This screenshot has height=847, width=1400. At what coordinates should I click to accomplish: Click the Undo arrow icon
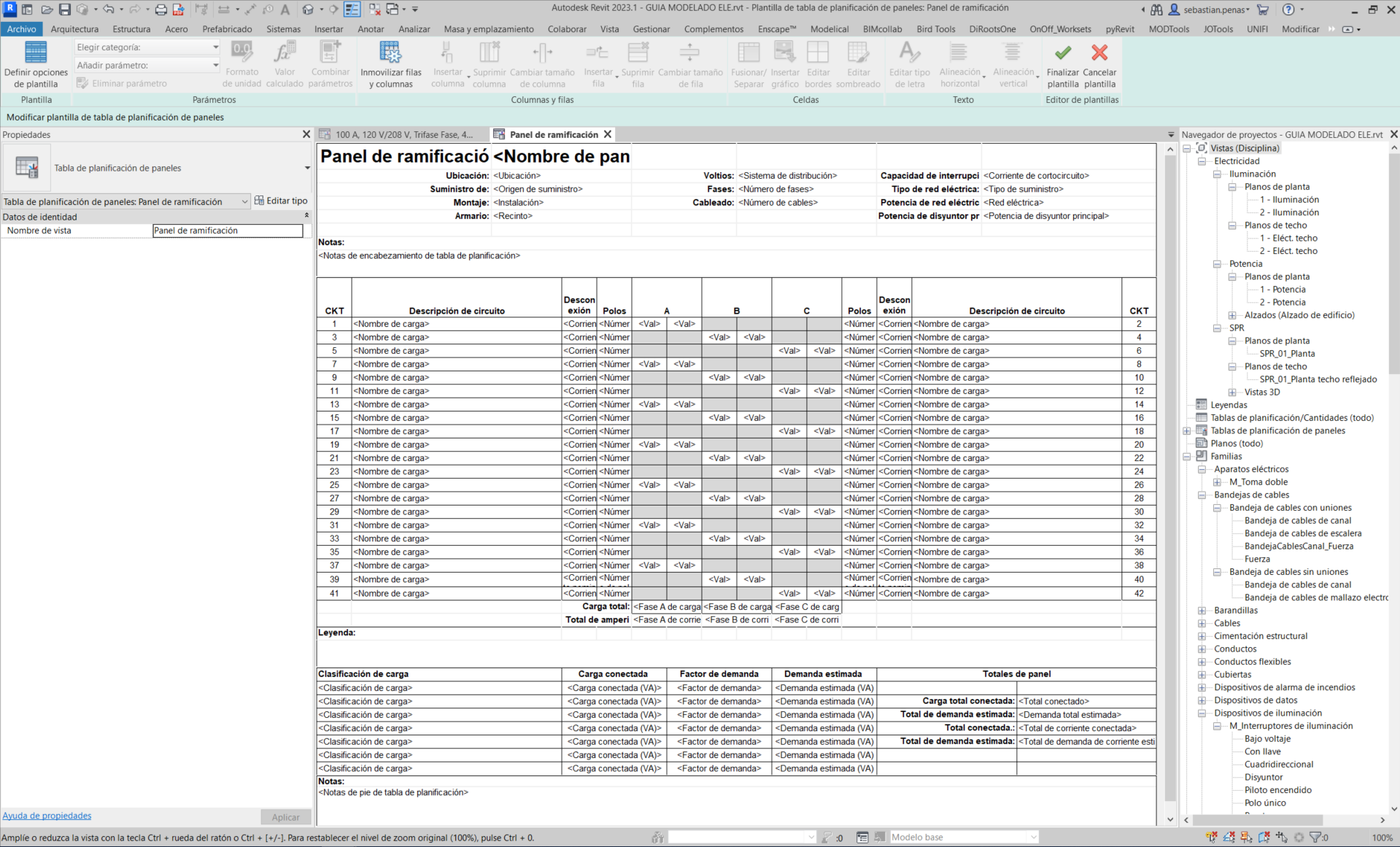(109, 9)
